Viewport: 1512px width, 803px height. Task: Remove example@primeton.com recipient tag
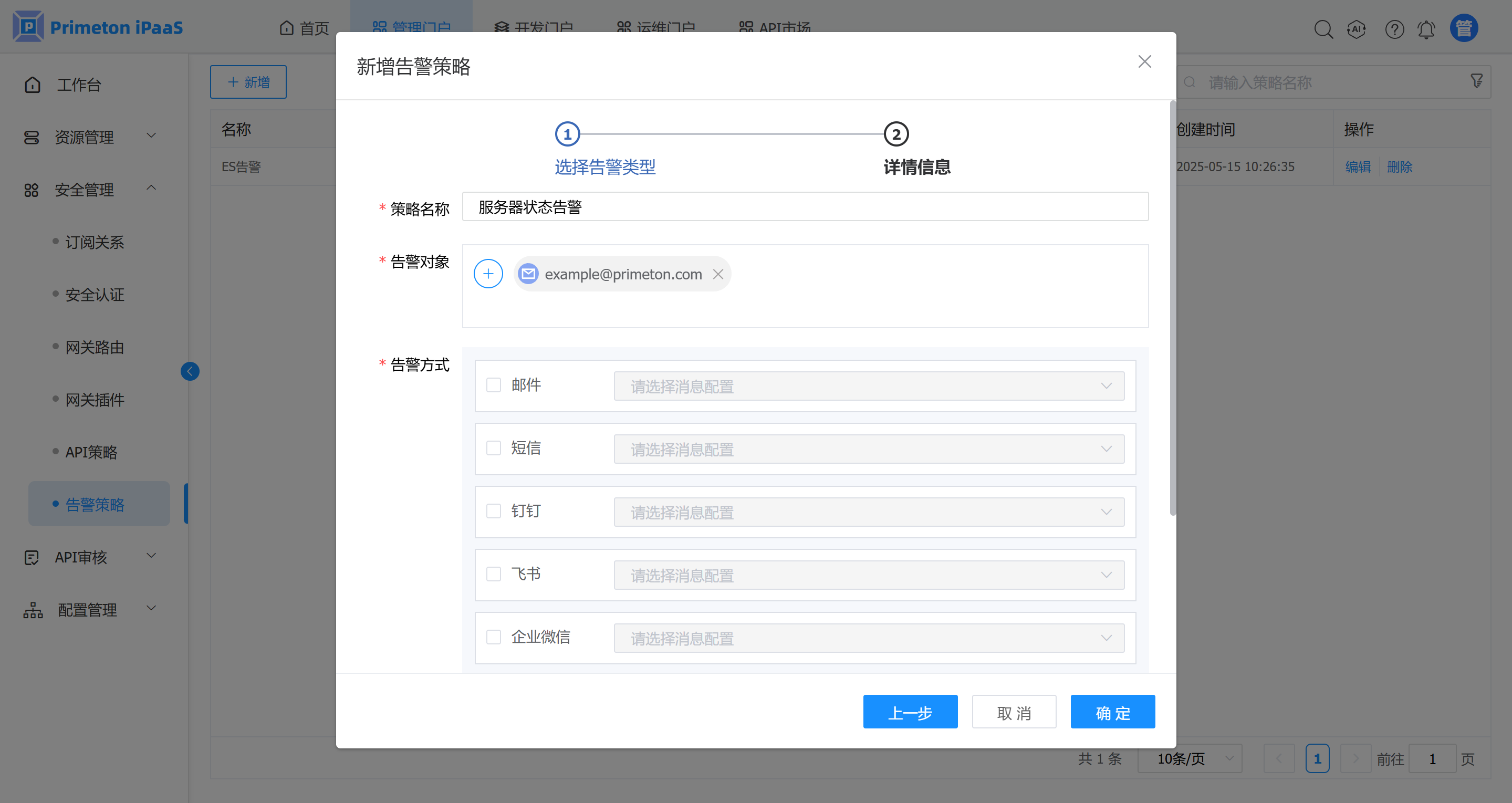(x=718, y=274)
